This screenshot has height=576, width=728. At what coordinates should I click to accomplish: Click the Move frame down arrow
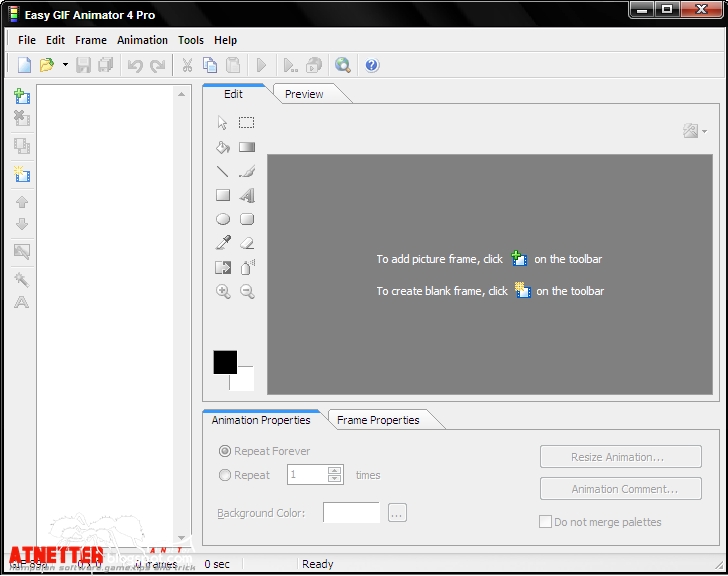click(22, 224)
